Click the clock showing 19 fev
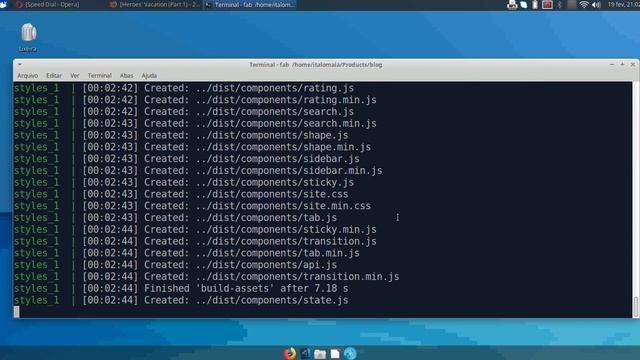 623,4
